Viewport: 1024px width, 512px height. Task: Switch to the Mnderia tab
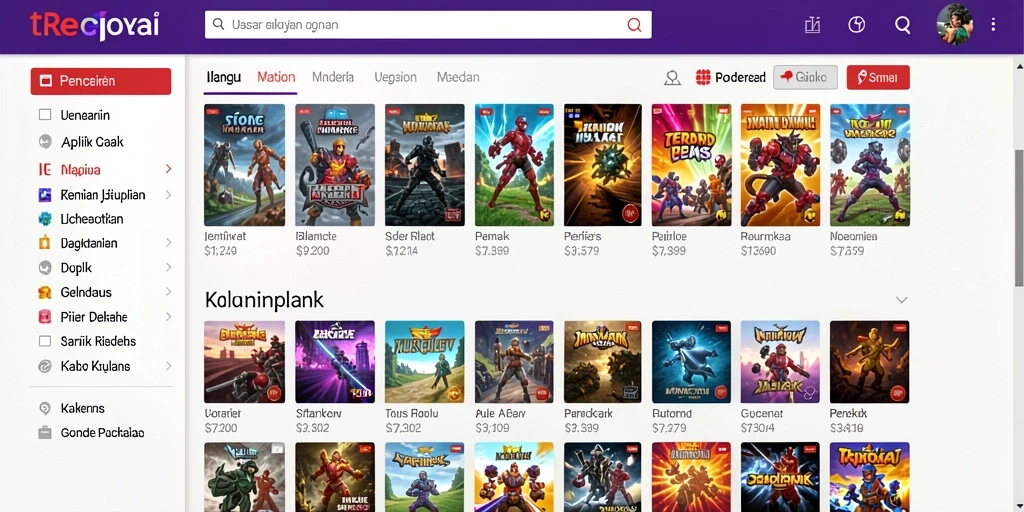coord(333,77)
